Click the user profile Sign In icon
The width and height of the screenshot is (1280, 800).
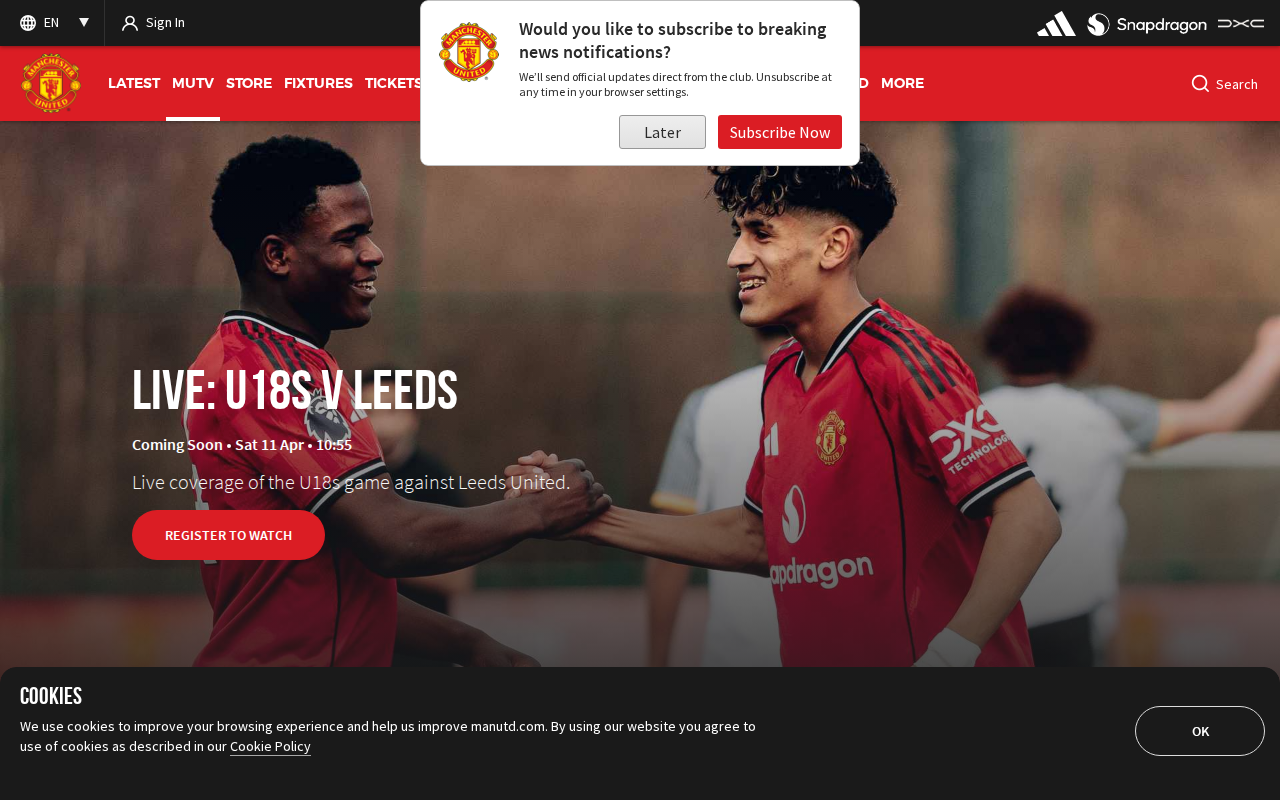coord(130,23)
